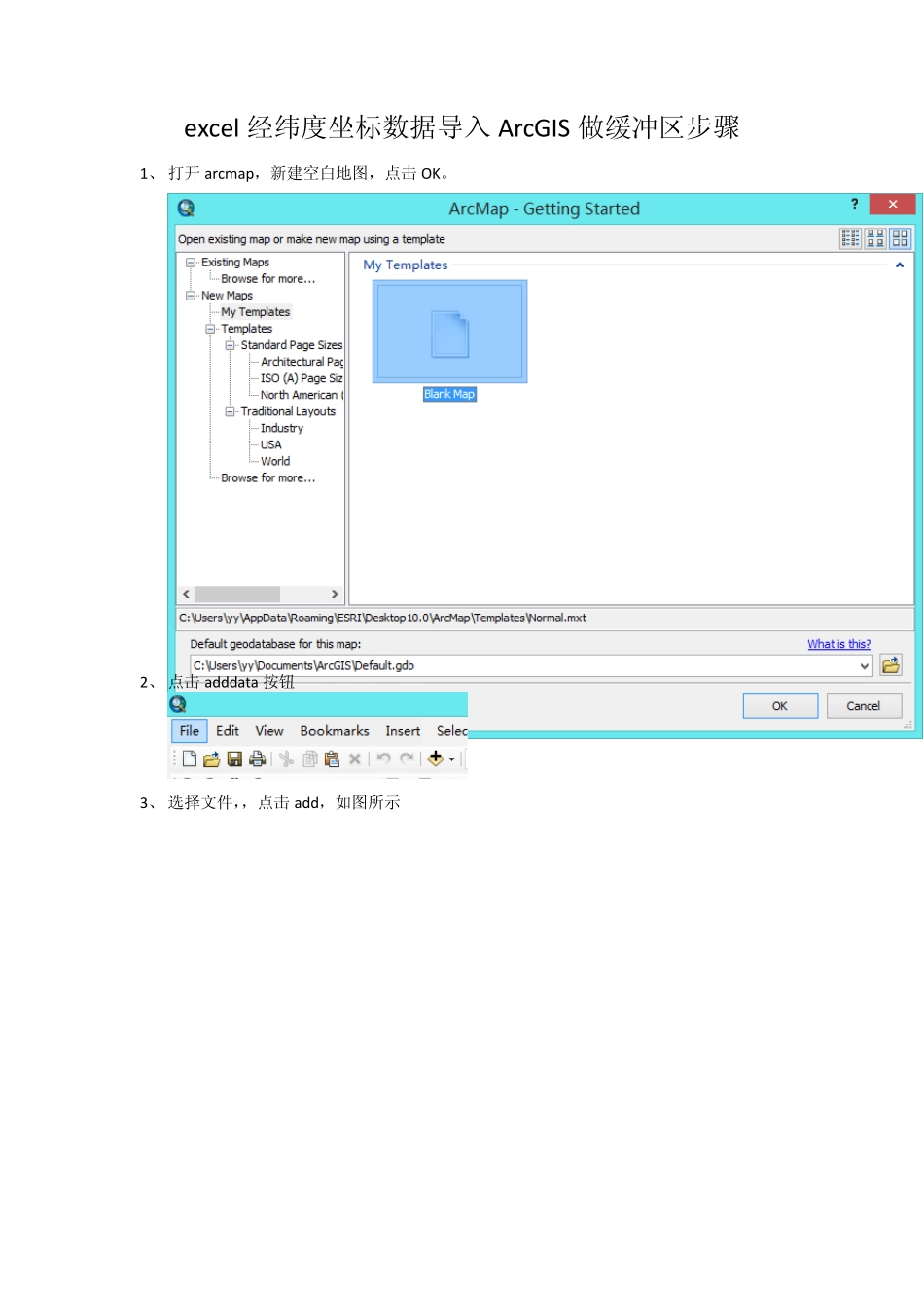Collapse the New Maps tree node
Viewport: 924px width, 1307px height.
point(191,296)
